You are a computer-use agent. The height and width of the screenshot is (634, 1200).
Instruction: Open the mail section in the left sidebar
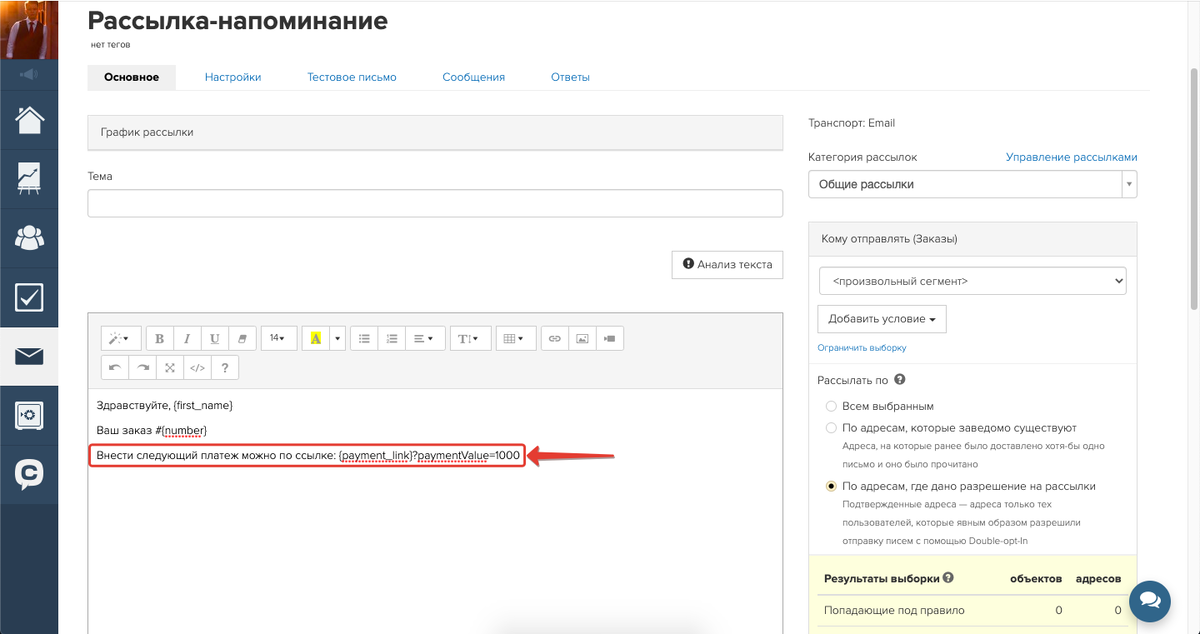(x=29, y=356)
